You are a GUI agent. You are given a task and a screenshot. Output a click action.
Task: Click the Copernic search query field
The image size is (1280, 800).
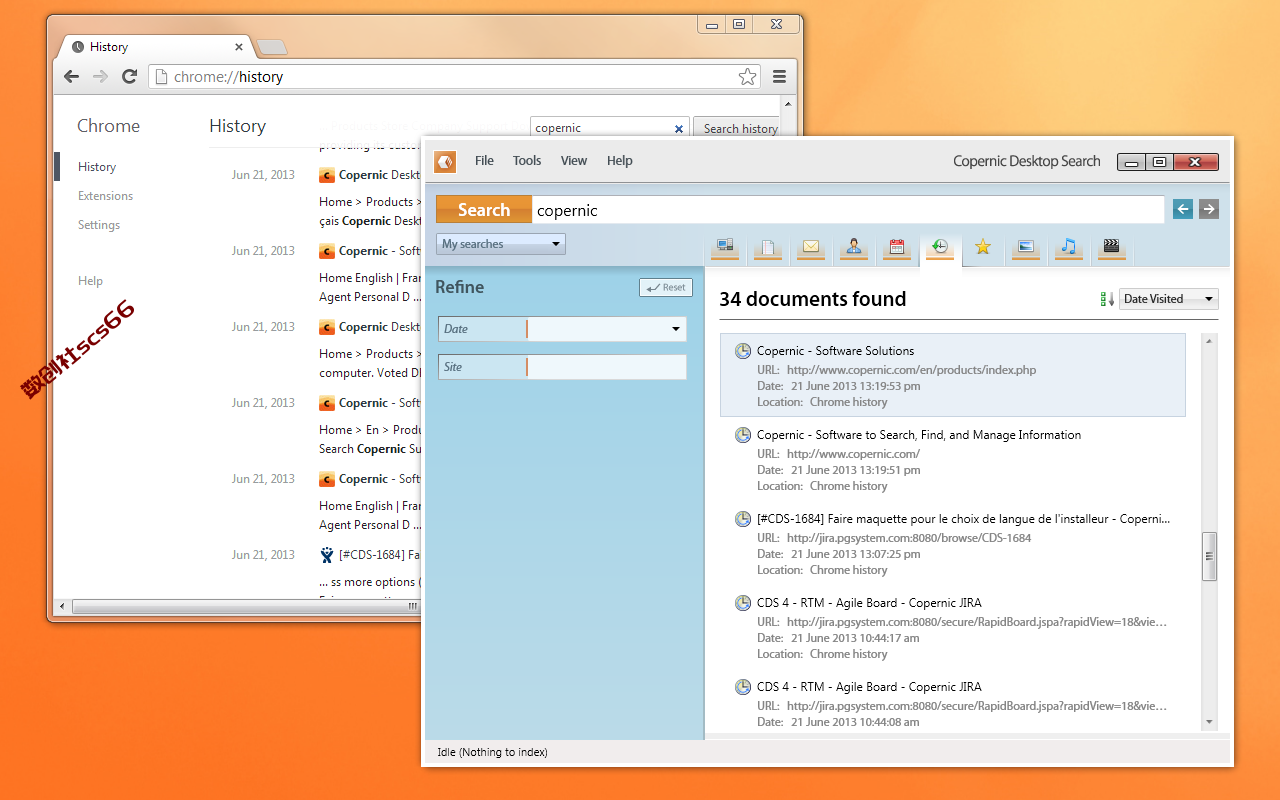click(x=848, y=210)
